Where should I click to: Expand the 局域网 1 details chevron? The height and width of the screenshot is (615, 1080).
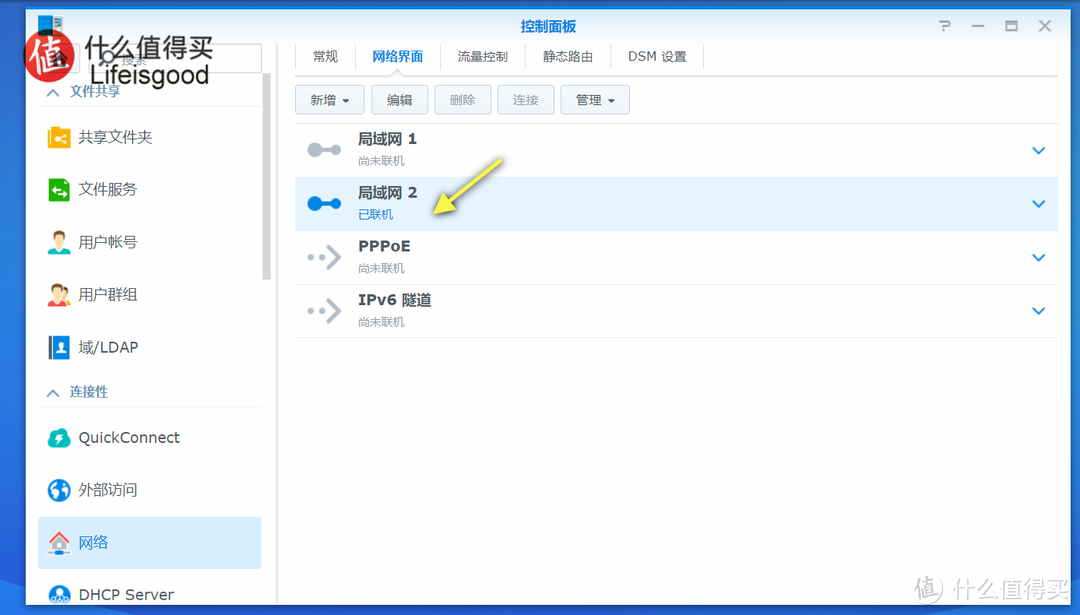tap(1038, 151)
